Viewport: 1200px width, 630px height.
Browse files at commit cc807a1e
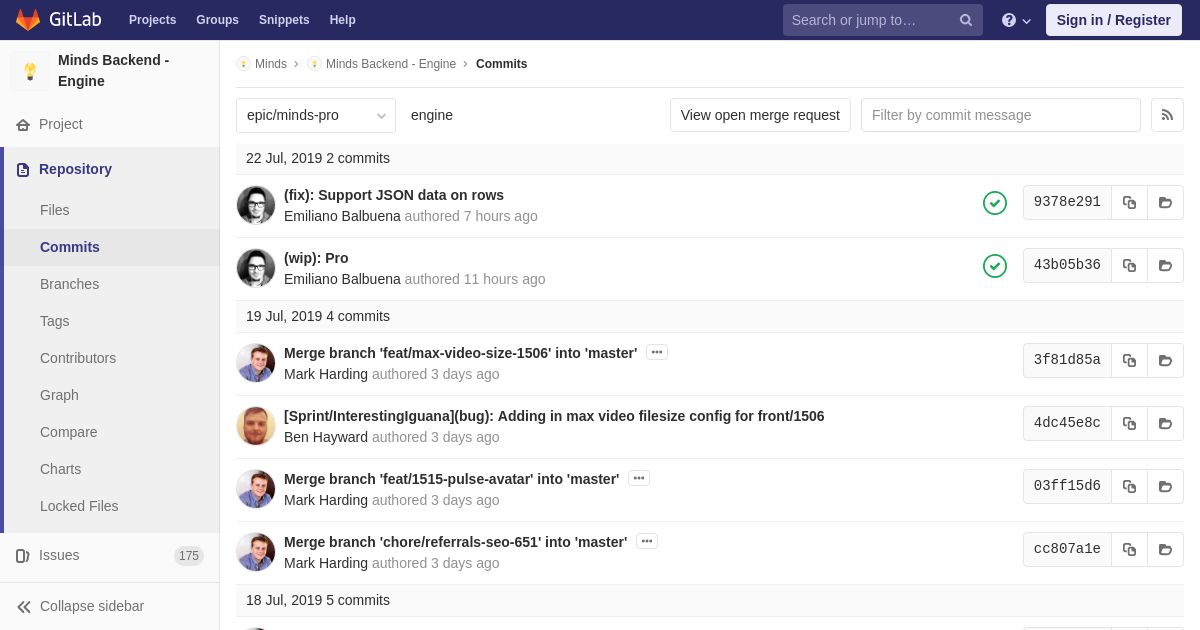coord(1165,549)
